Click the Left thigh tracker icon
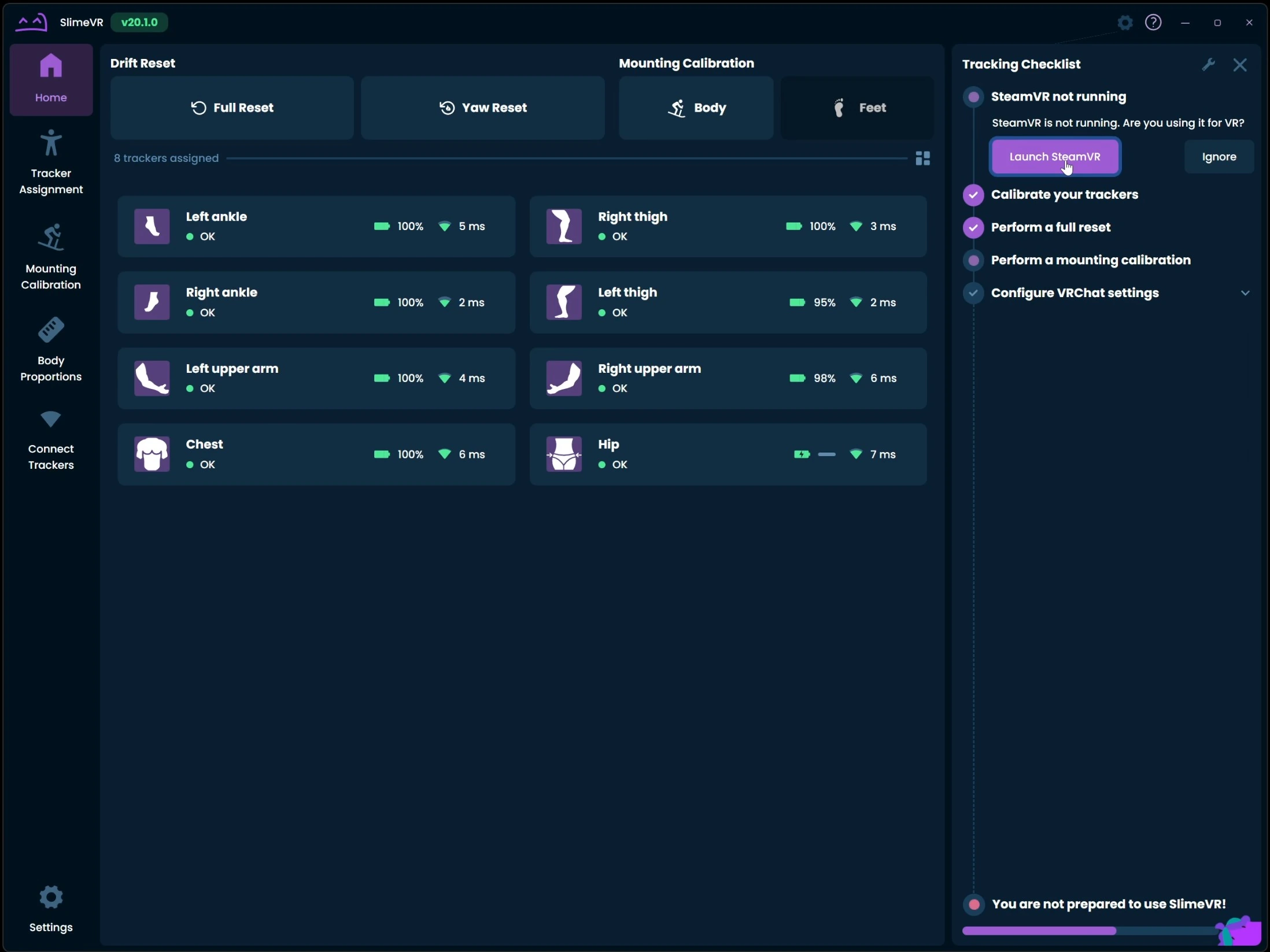1270x952 pixels. (564, 302)
